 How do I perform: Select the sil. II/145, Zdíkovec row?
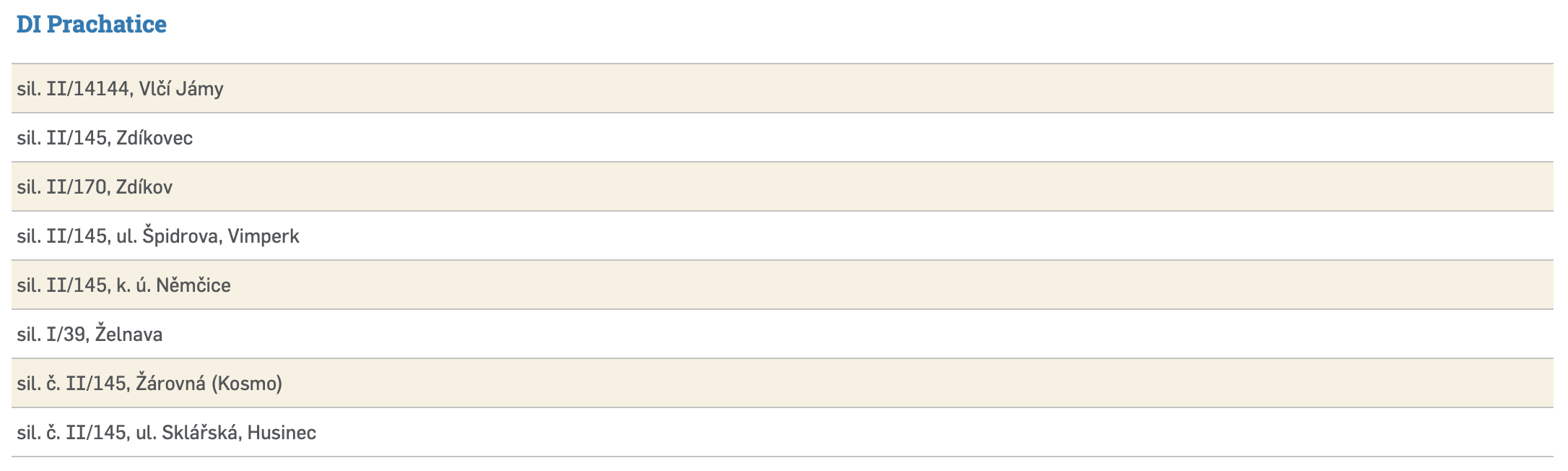coord(105,138)
